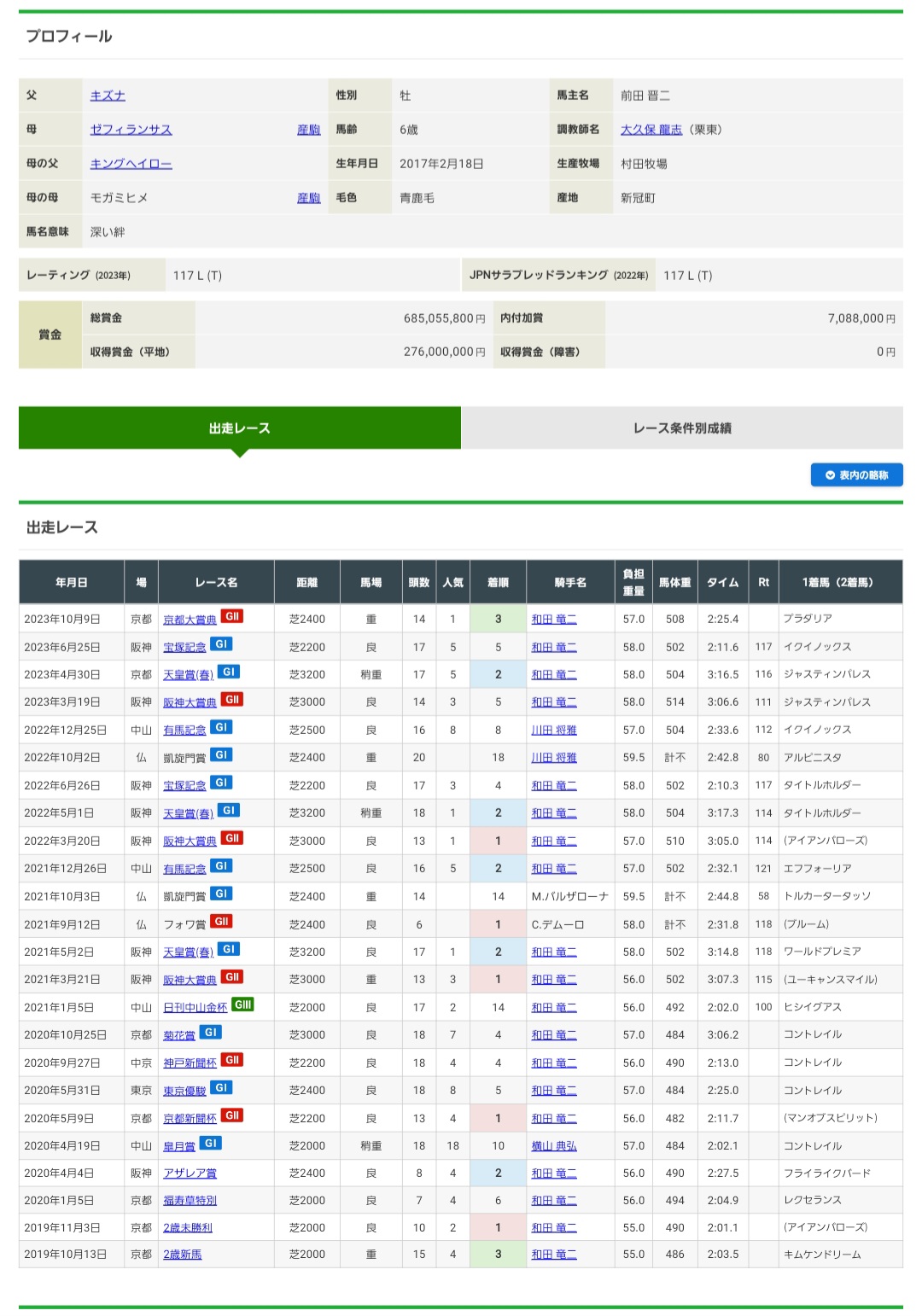This screenshot has width=922, height=1316.
Task: Click GI badge beside 菊花賞
Action: 211,1033
